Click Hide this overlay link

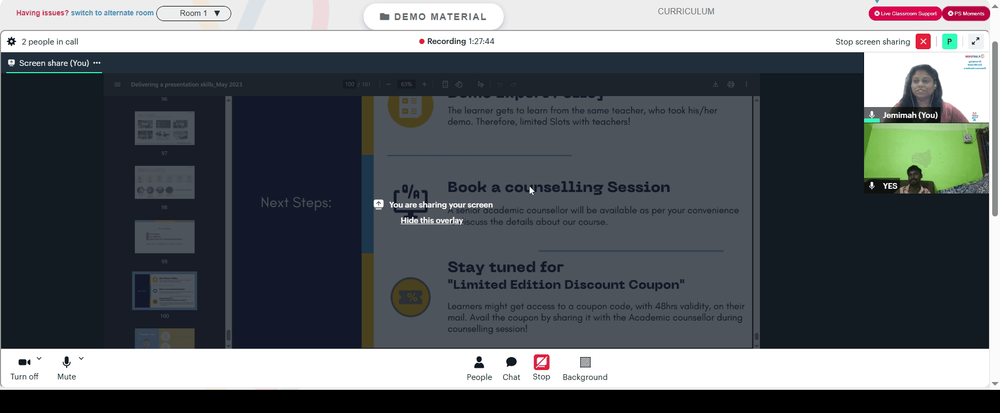pos(432,221)
